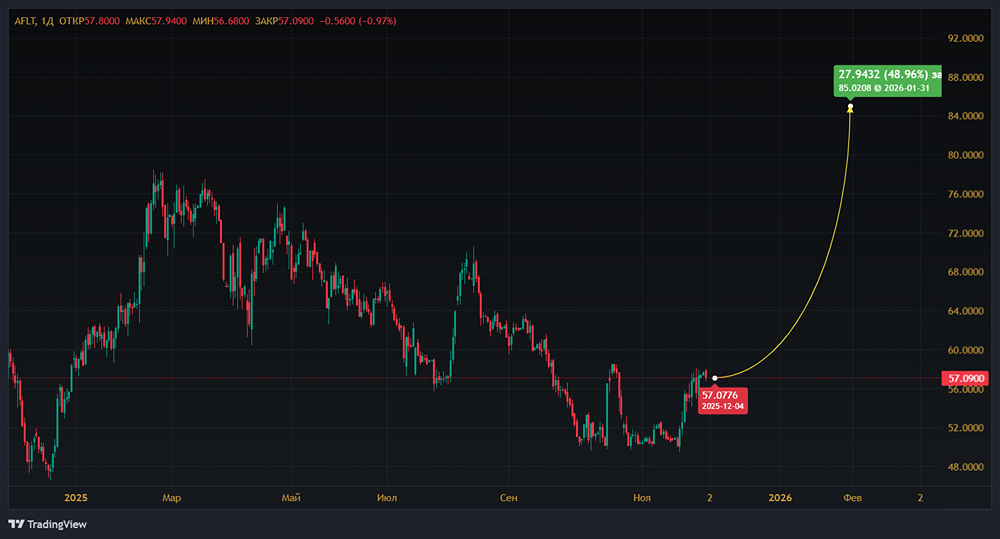The width and height of the screenshot is (1000, 539).
Task: Click the Май label on time axis
Action: [x=291, y=498]
